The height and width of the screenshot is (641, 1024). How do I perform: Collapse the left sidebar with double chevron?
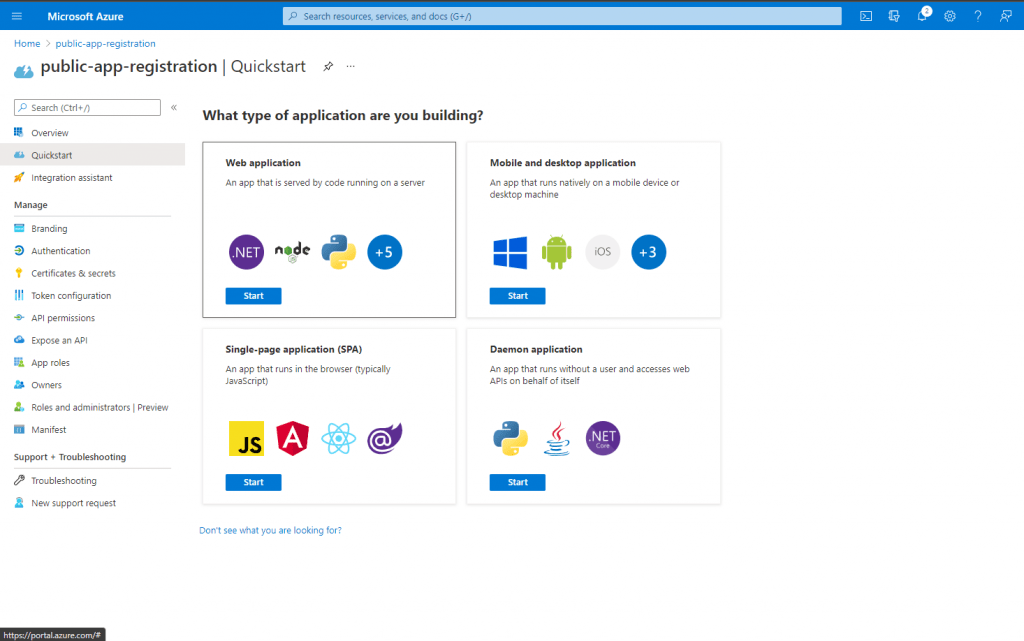(x=174, y=107)
